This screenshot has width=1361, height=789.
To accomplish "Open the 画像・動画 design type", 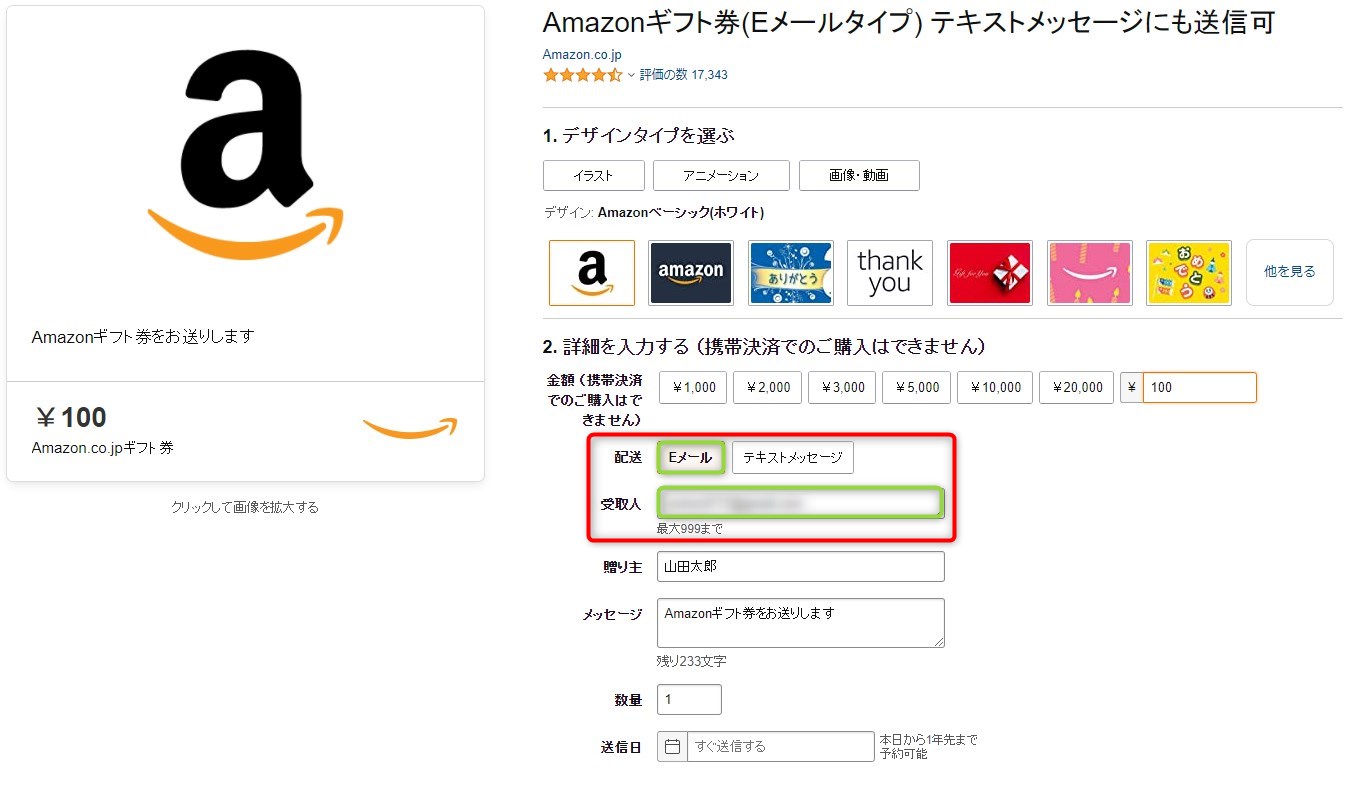I will coord(858,175).
